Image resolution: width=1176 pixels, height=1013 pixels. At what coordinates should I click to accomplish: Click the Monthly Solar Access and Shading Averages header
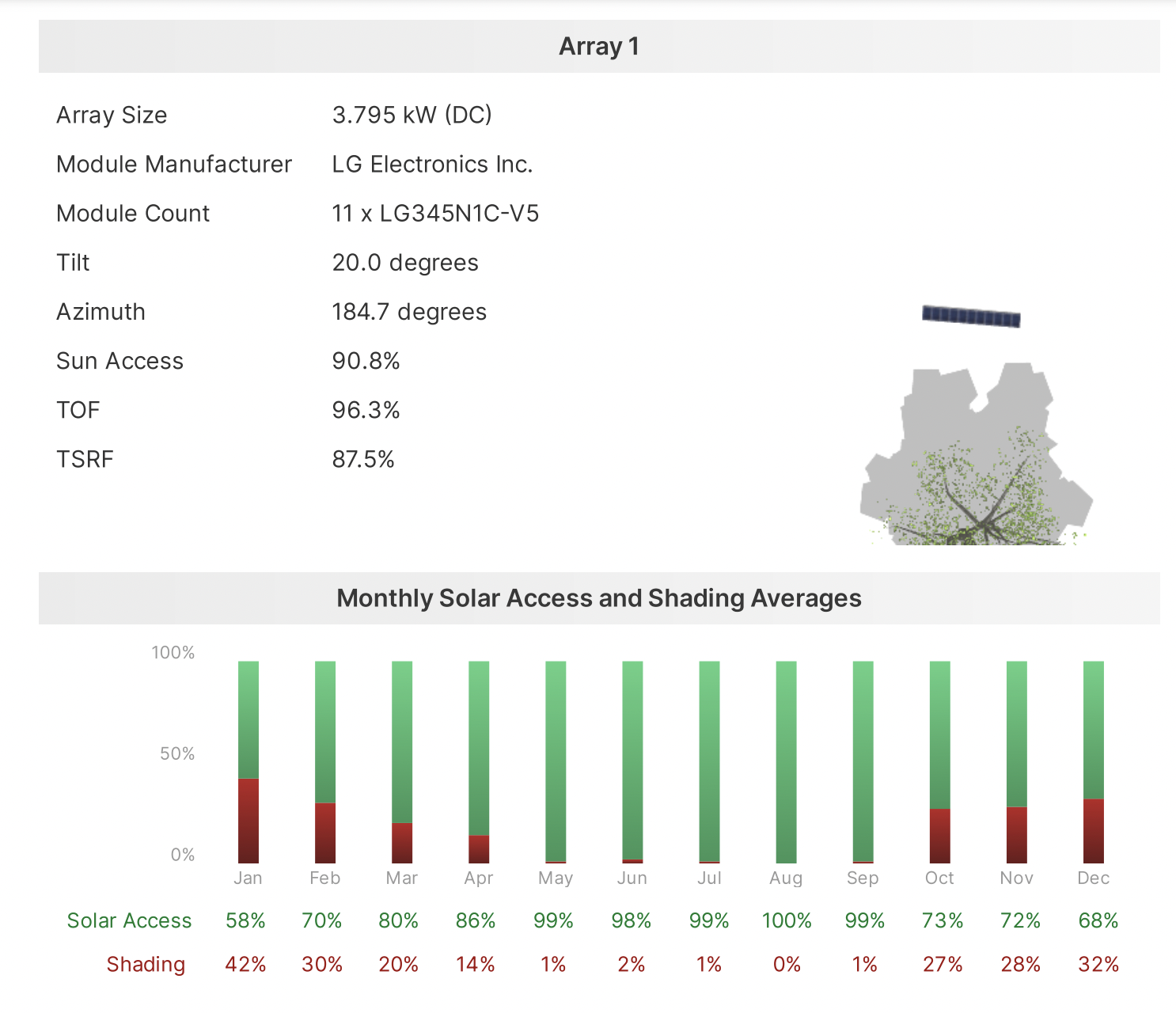(x=599, y=598)
